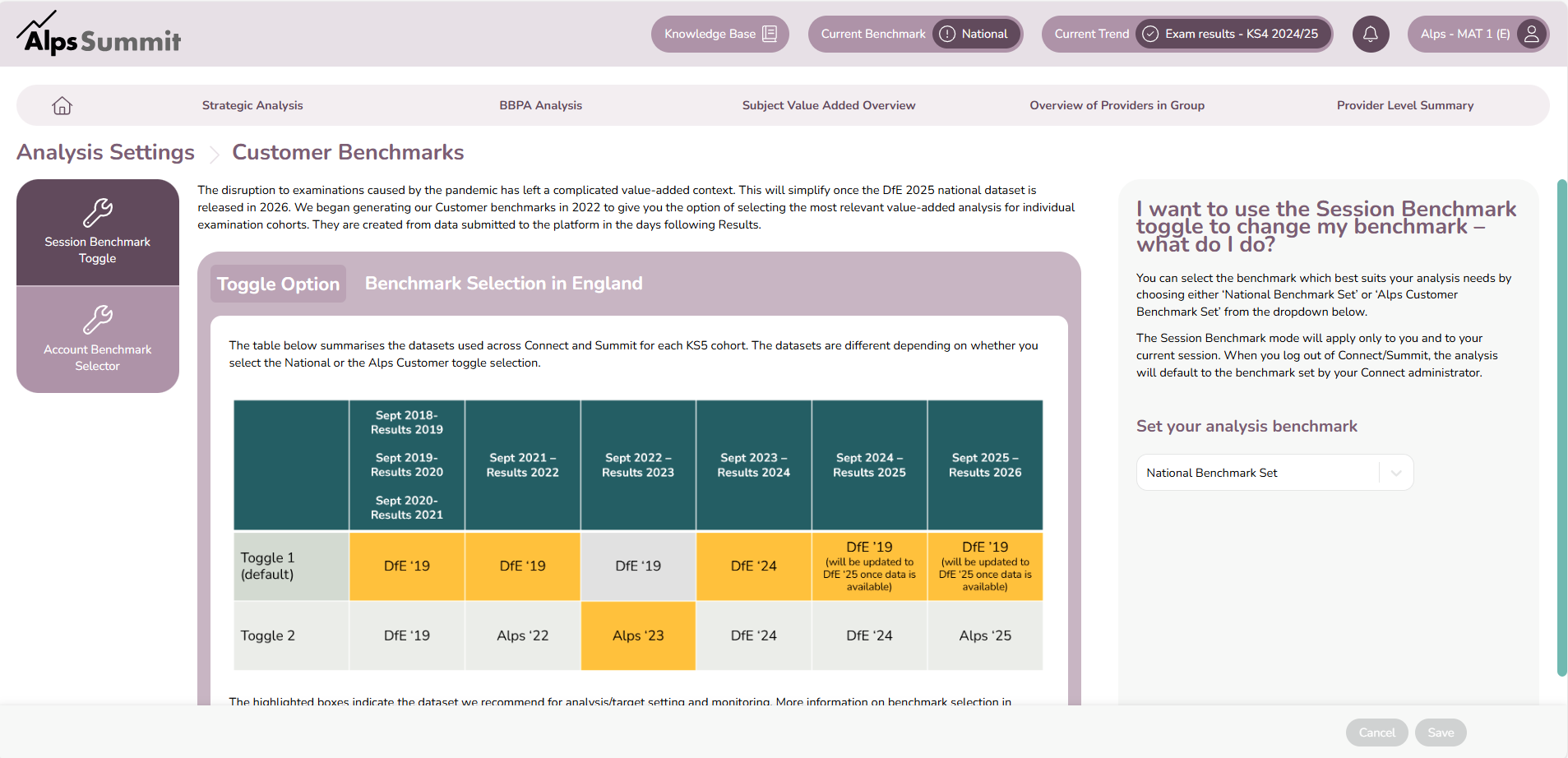The height and width of the screenshot is (758, 1568).
Task: Click the Sept 2025 – Results 2026 header
Action: [985, 465]
